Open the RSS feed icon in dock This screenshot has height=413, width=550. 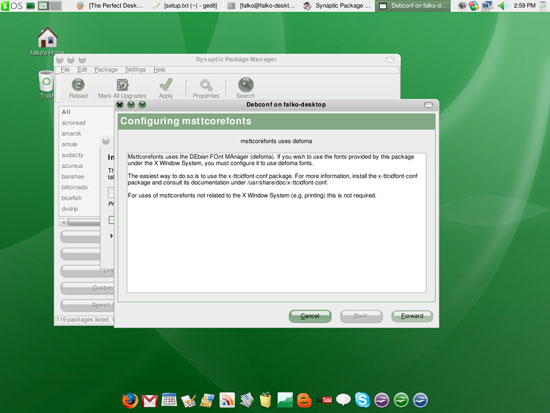[227, 400]
